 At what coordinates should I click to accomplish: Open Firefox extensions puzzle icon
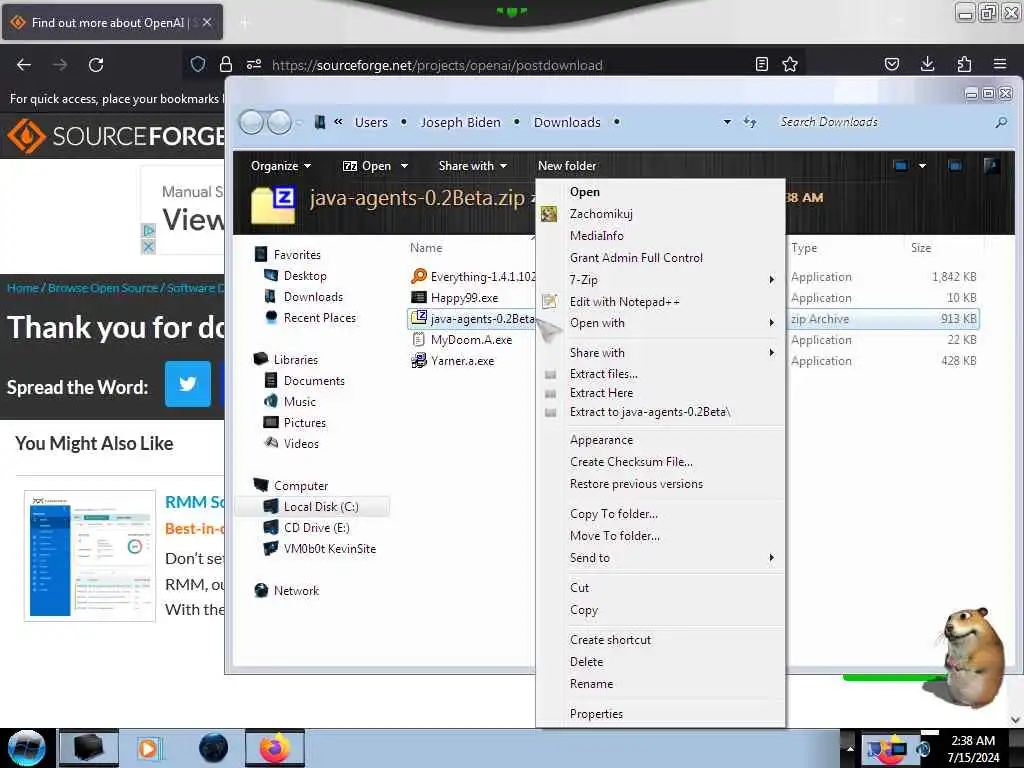tap(964, 64)
